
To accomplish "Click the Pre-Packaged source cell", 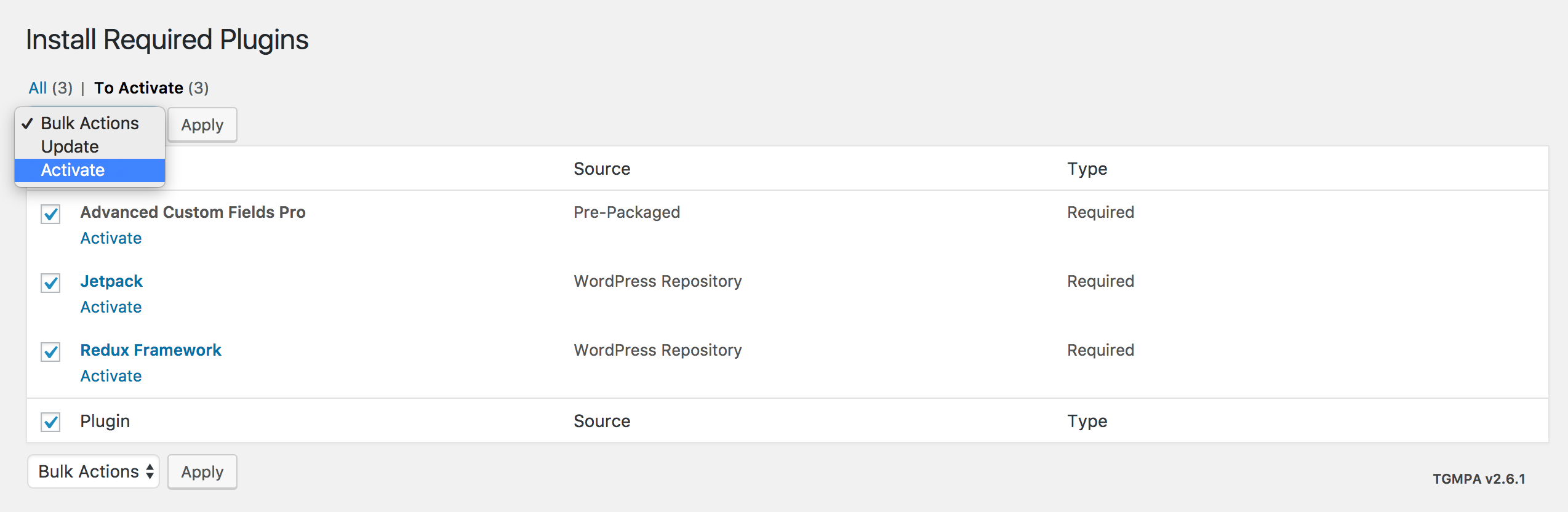I will click(627, 212).
